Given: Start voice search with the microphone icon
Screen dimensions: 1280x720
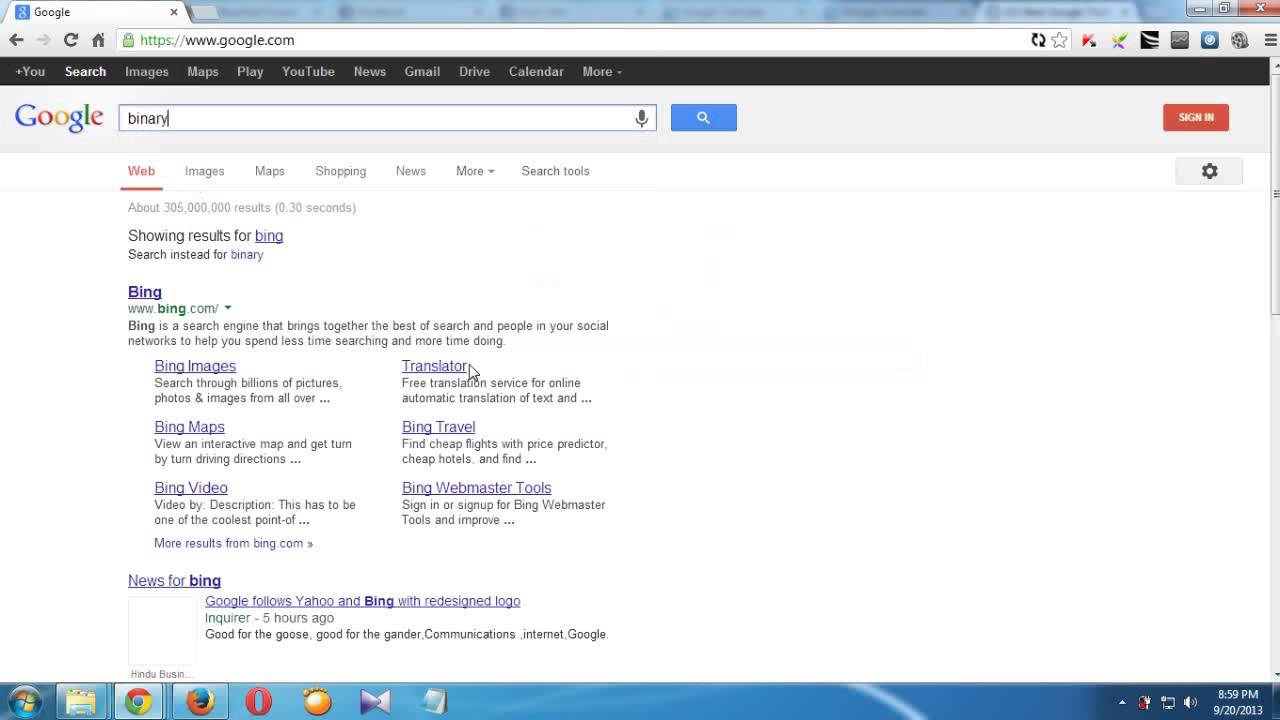Looking at the screenshot, I should (x=641, y=118).
